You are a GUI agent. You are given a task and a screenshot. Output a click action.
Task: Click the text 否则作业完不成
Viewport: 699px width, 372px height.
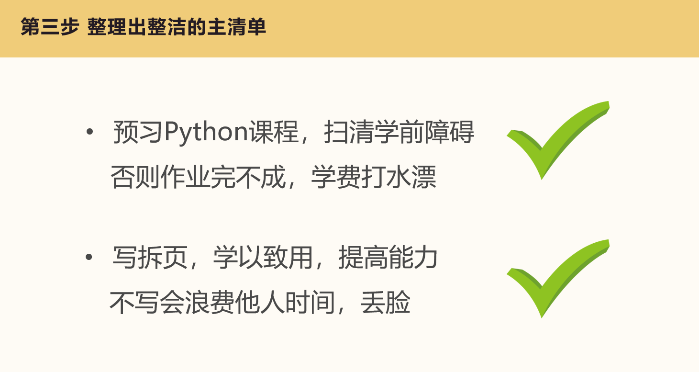(198, 177)
